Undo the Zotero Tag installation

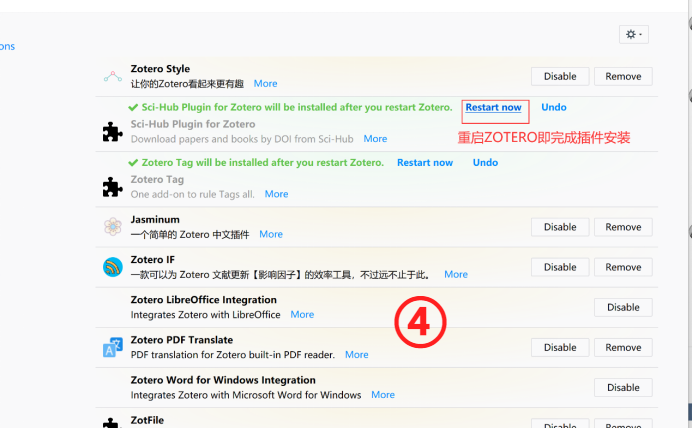(485, 163)
